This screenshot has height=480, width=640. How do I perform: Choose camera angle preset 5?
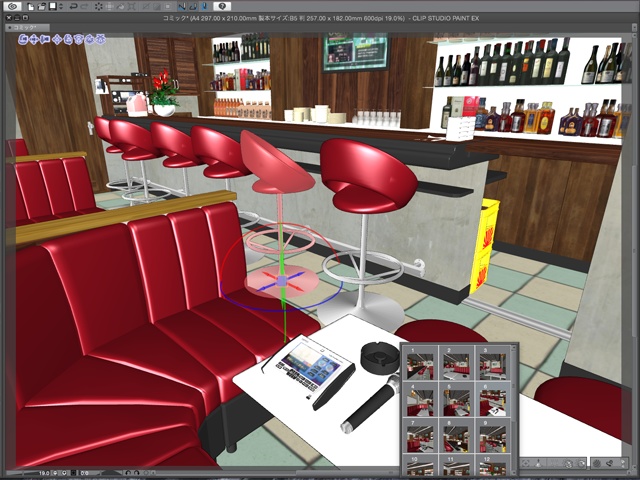[x=456, y=400]
